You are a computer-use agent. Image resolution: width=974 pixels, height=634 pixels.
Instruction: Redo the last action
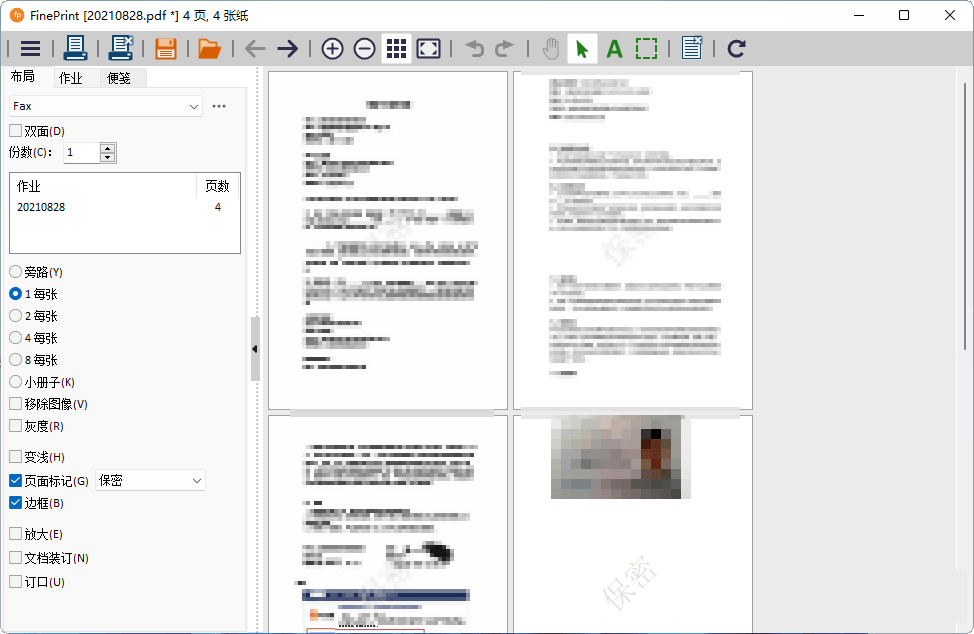pyautogui.click(x=504, y=48)
